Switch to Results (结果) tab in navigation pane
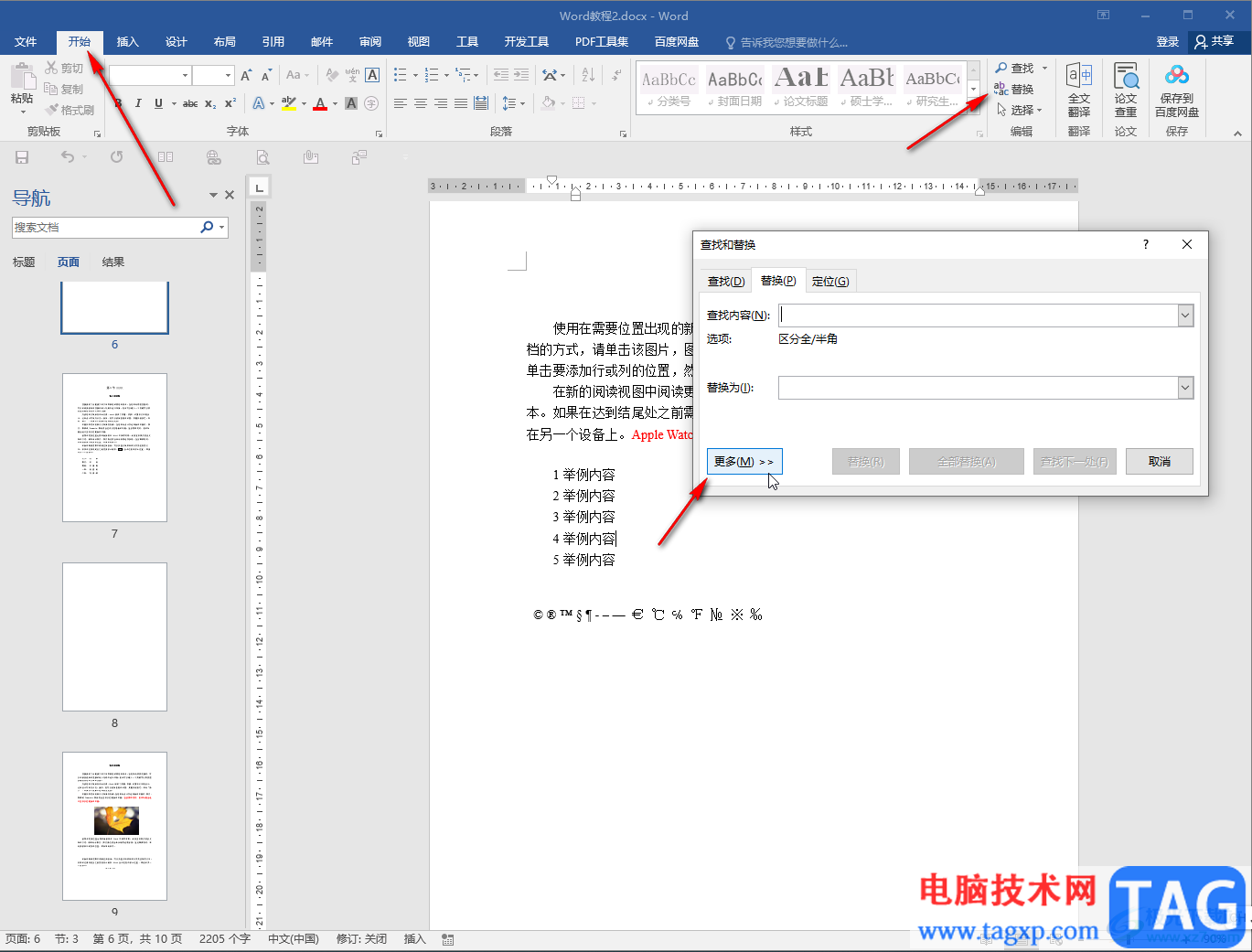The image size is (1252, 952). 113,262
